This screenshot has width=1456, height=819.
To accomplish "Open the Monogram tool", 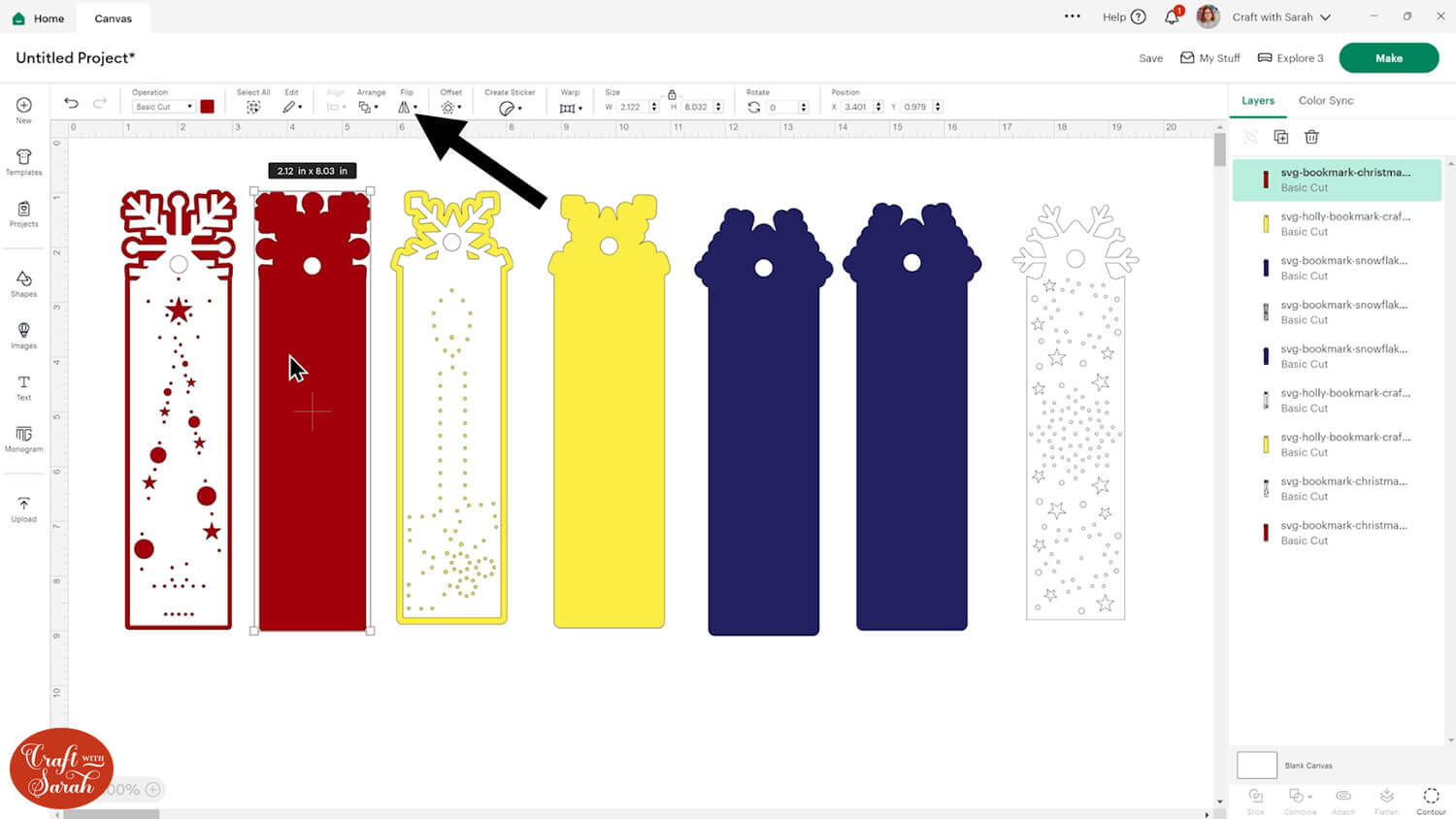I will 24,439.
